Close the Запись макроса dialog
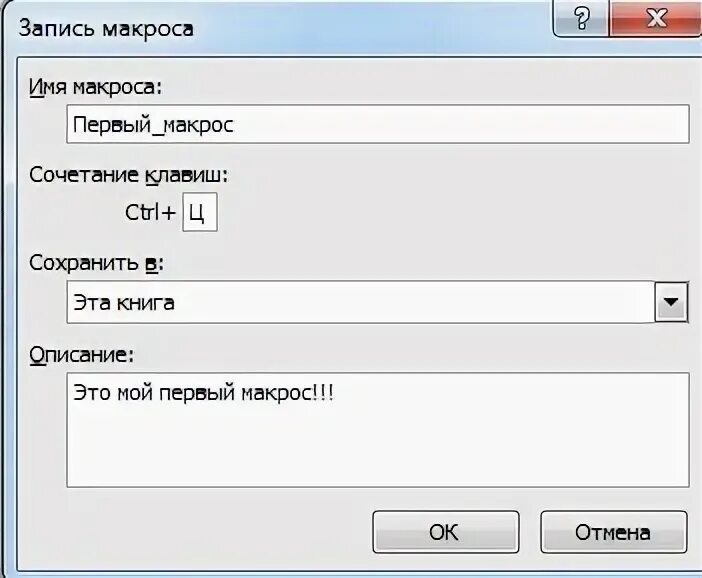This screenshot has width=702, height=578. click(x=656, y=18)
